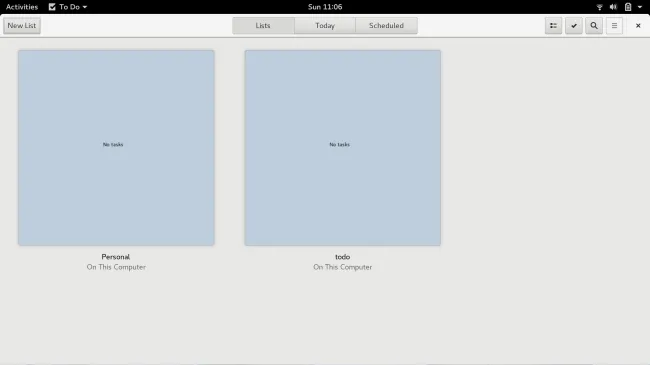Screen dimensions: 650x365
Task: Open the clock showing Sun 11:06
Action: click(325, 7)
